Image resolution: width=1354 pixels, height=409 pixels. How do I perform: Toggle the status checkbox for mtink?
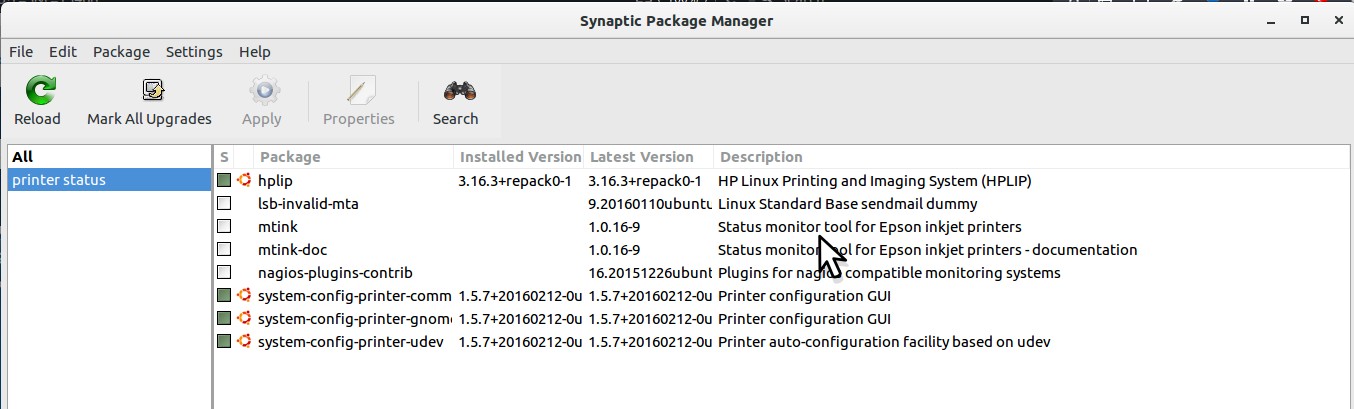224,227
